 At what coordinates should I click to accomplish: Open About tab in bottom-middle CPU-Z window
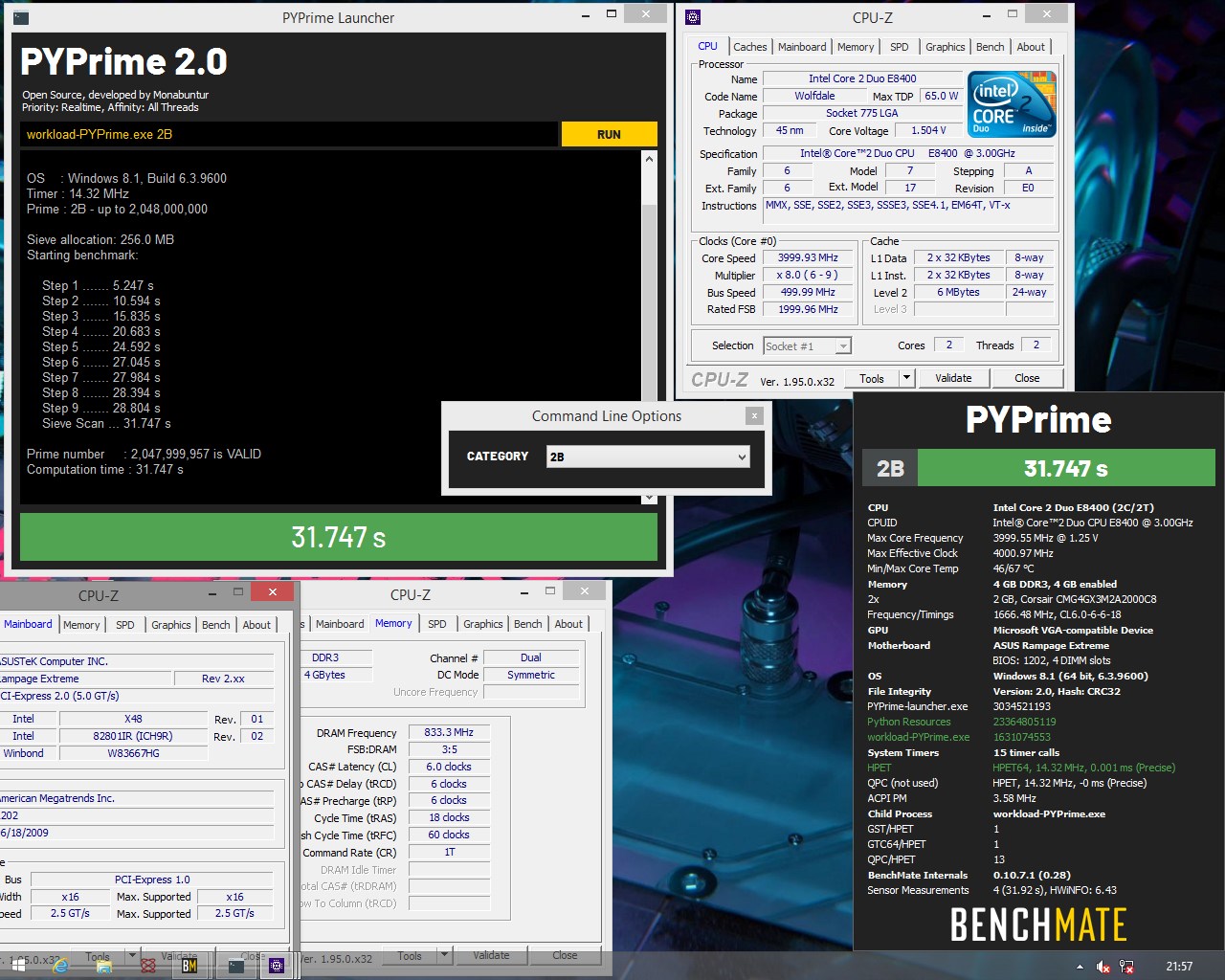pos(568,624)
